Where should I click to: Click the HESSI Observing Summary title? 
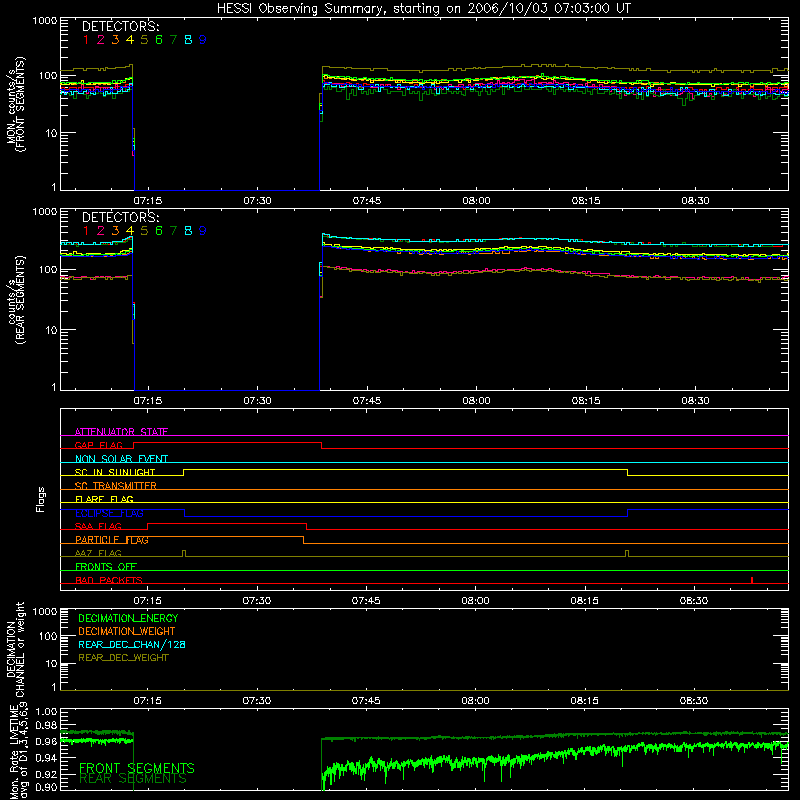click(x=423, y=8)
